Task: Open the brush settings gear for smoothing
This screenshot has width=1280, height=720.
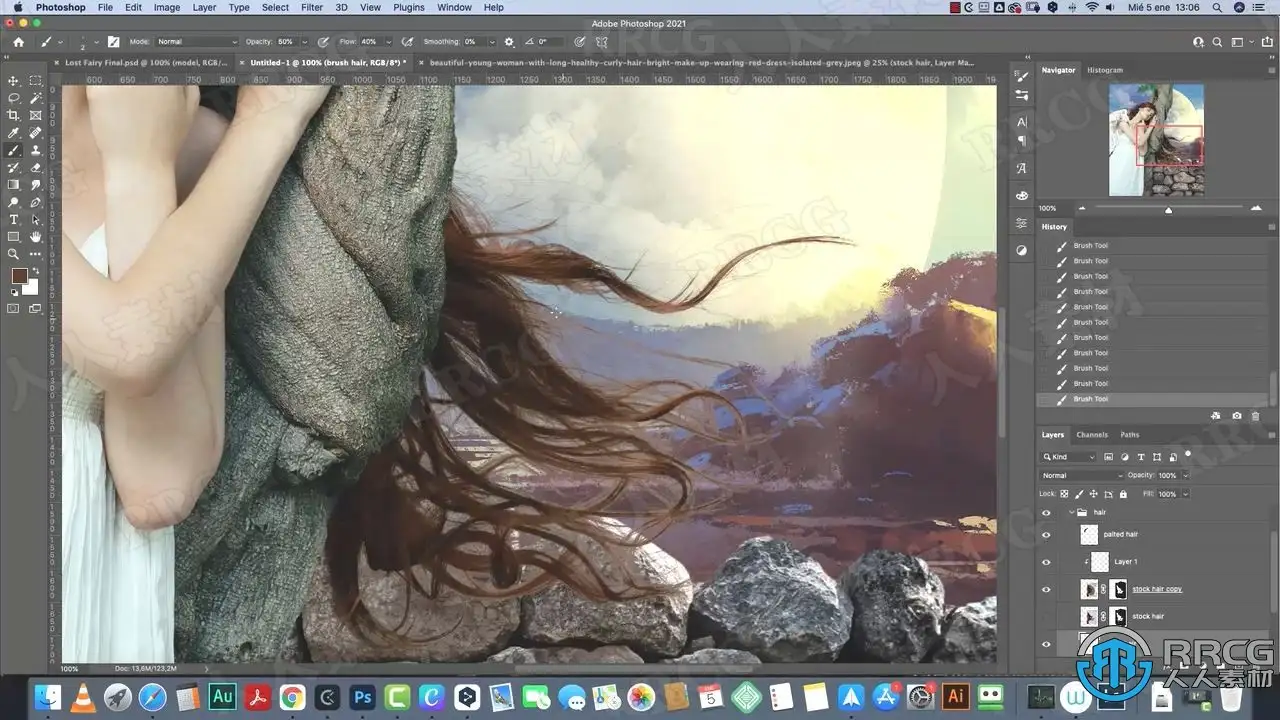Action: 509,42
